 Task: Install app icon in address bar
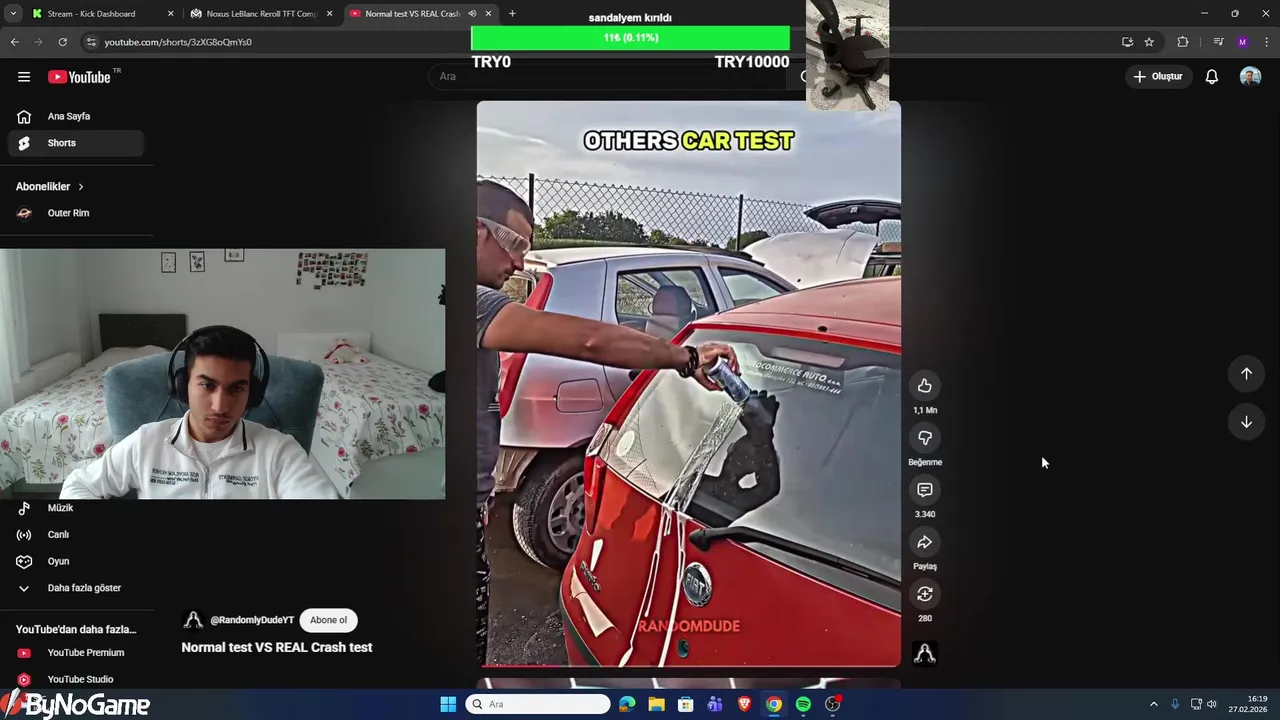1127,42
